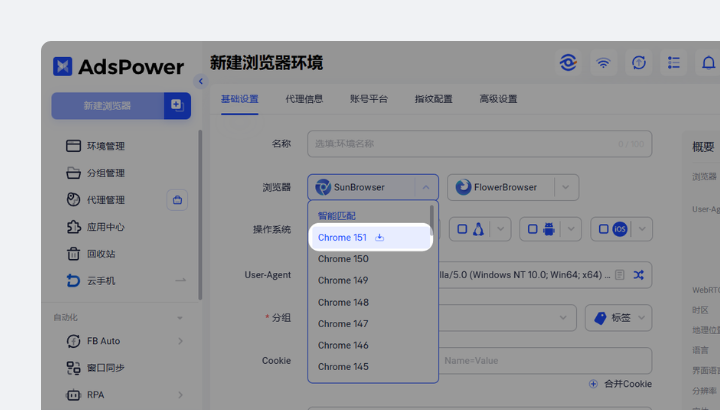Select 智能匹配 in browser dropdown

point(337,216)
